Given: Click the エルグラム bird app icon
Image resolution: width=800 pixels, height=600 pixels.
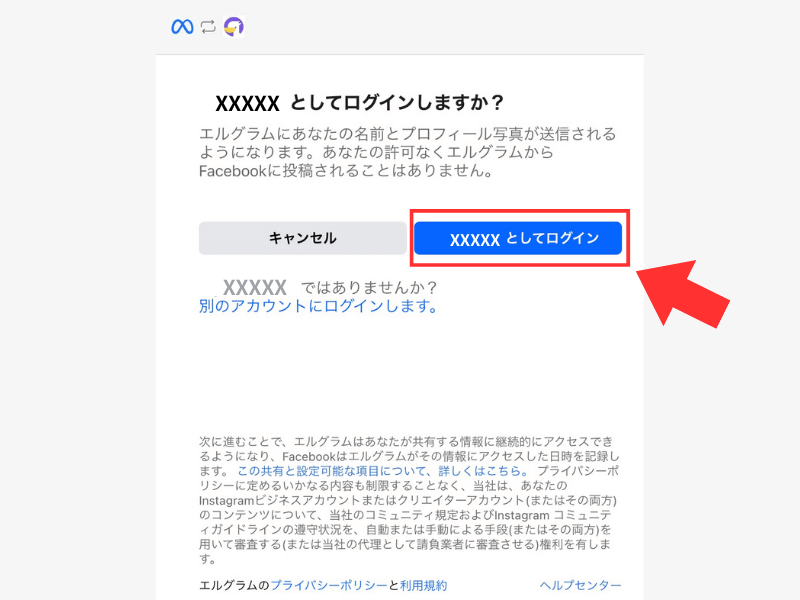Looking at the screenshot, I should [234, 27].
